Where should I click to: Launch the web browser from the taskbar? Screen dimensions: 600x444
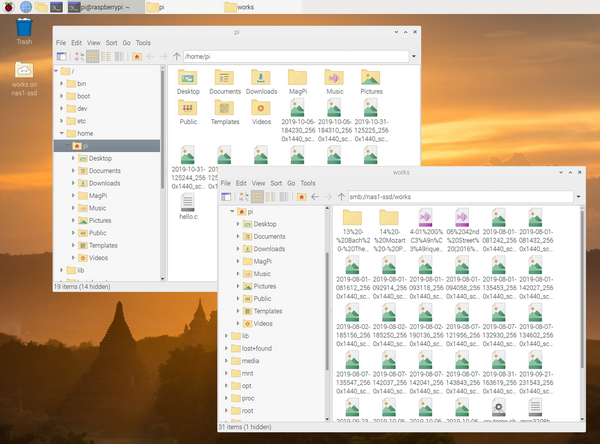point(25,7)
